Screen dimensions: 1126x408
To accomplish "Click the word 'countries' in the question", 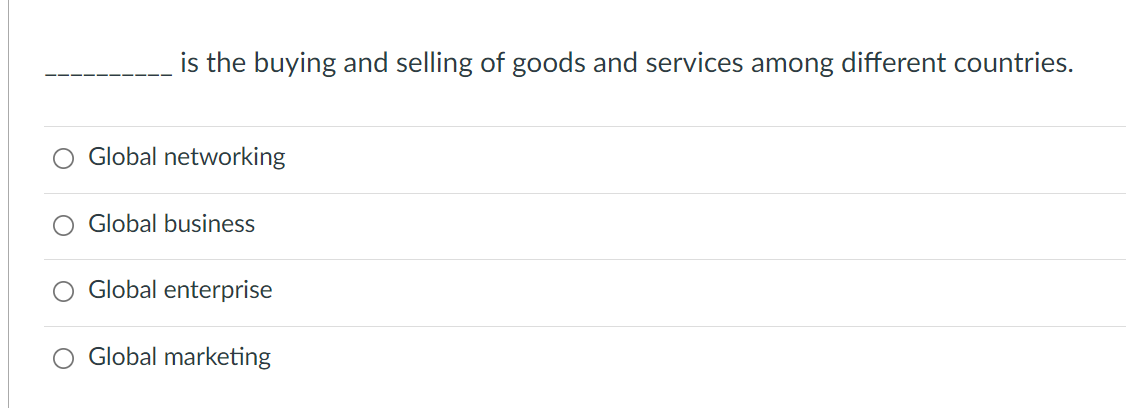I will [x=1012, y=64].
